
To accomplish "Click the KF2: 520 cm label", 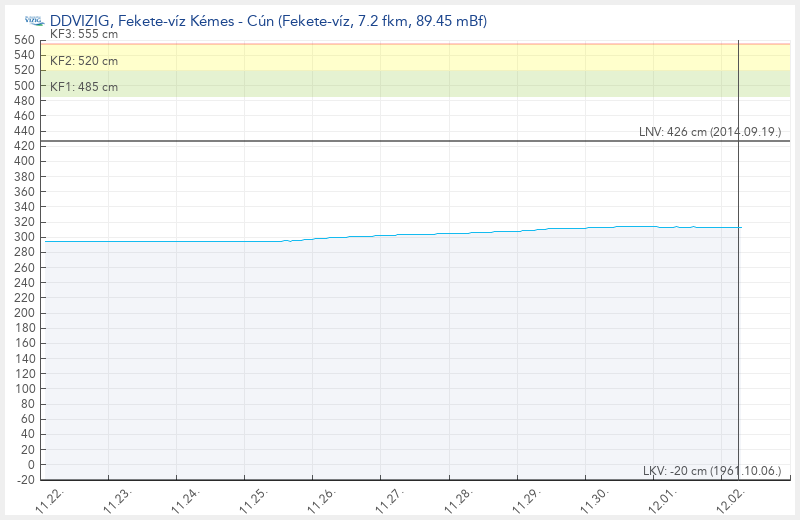I will (84, 61).
